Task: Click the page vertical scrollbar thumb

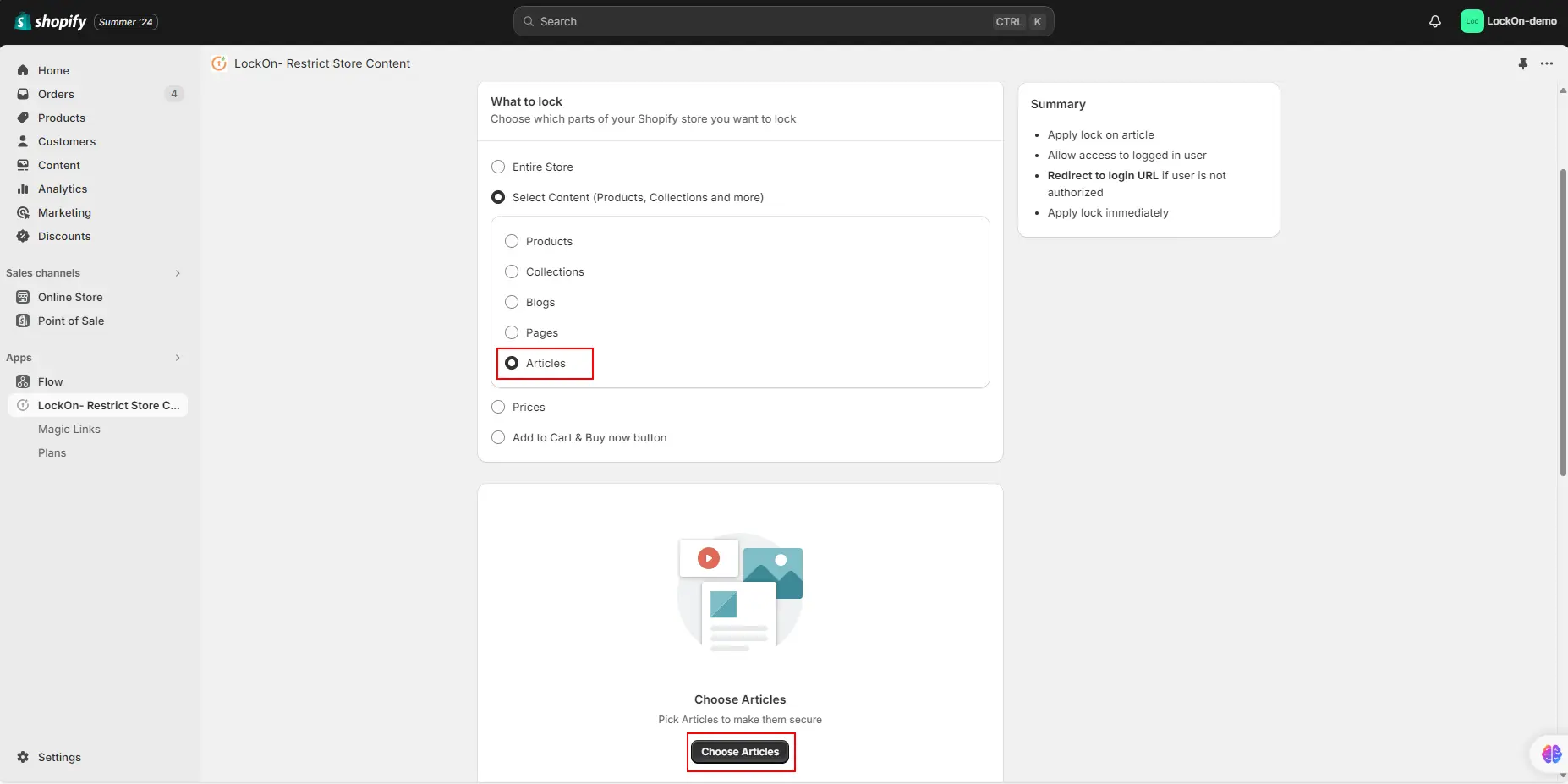Action: point(1563,322)
